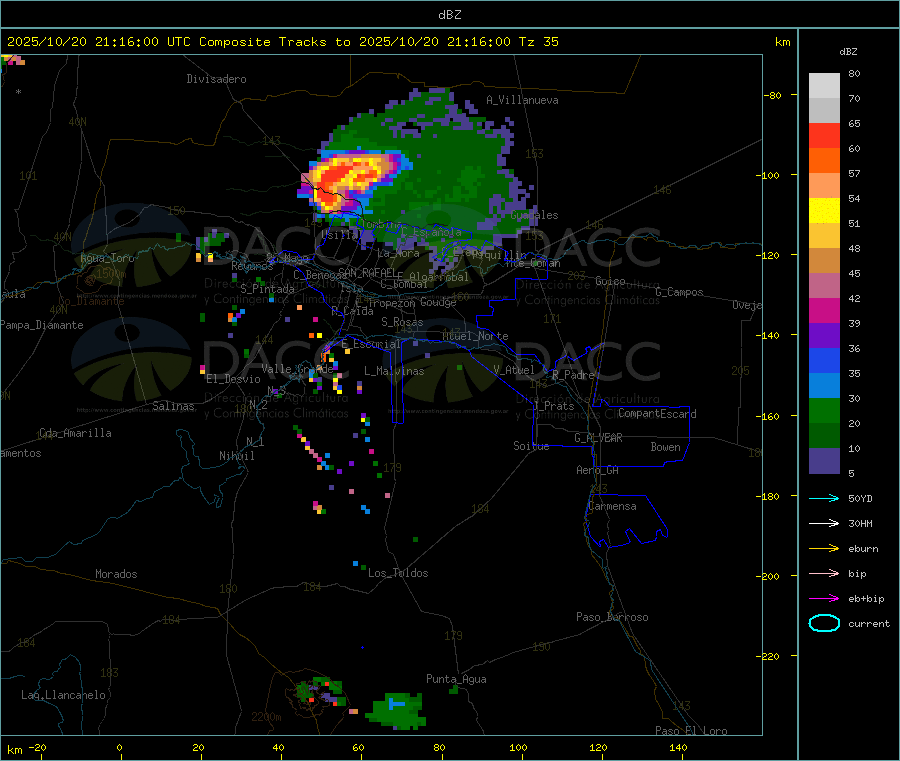The image size is (900, 761).
Task: Click the 'S_Pintada' map label
Action: (x=267, y=289)
